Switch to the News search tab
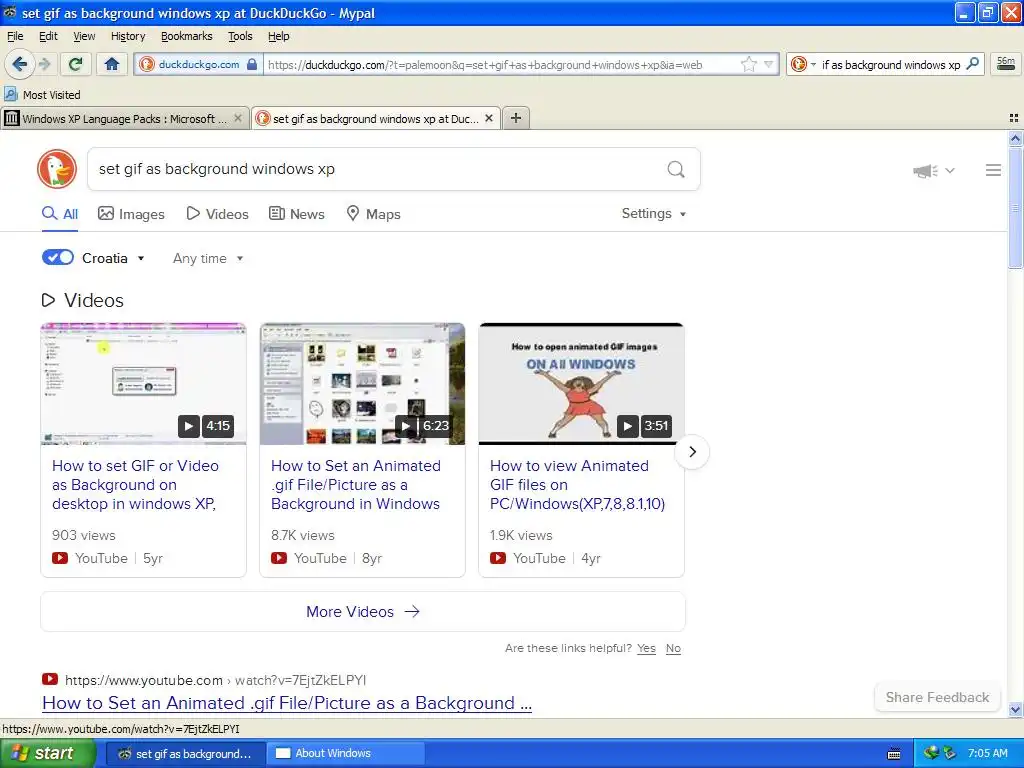Image resolution: width=1024 pixels, height=768 pixels. [296, 214]
